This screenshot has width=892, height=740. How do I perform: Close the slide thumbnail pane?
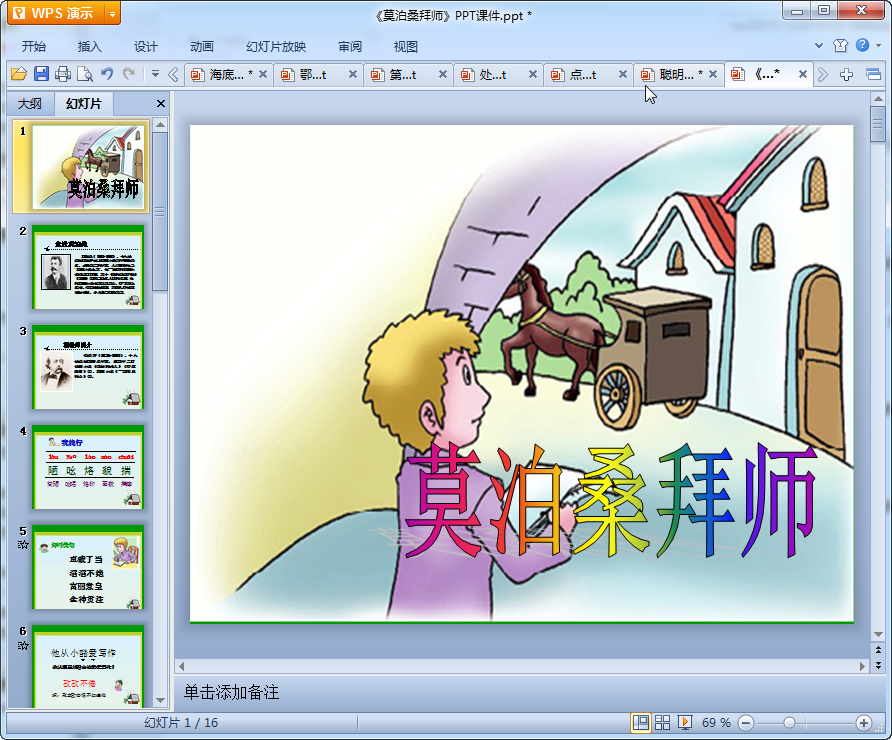160,104
